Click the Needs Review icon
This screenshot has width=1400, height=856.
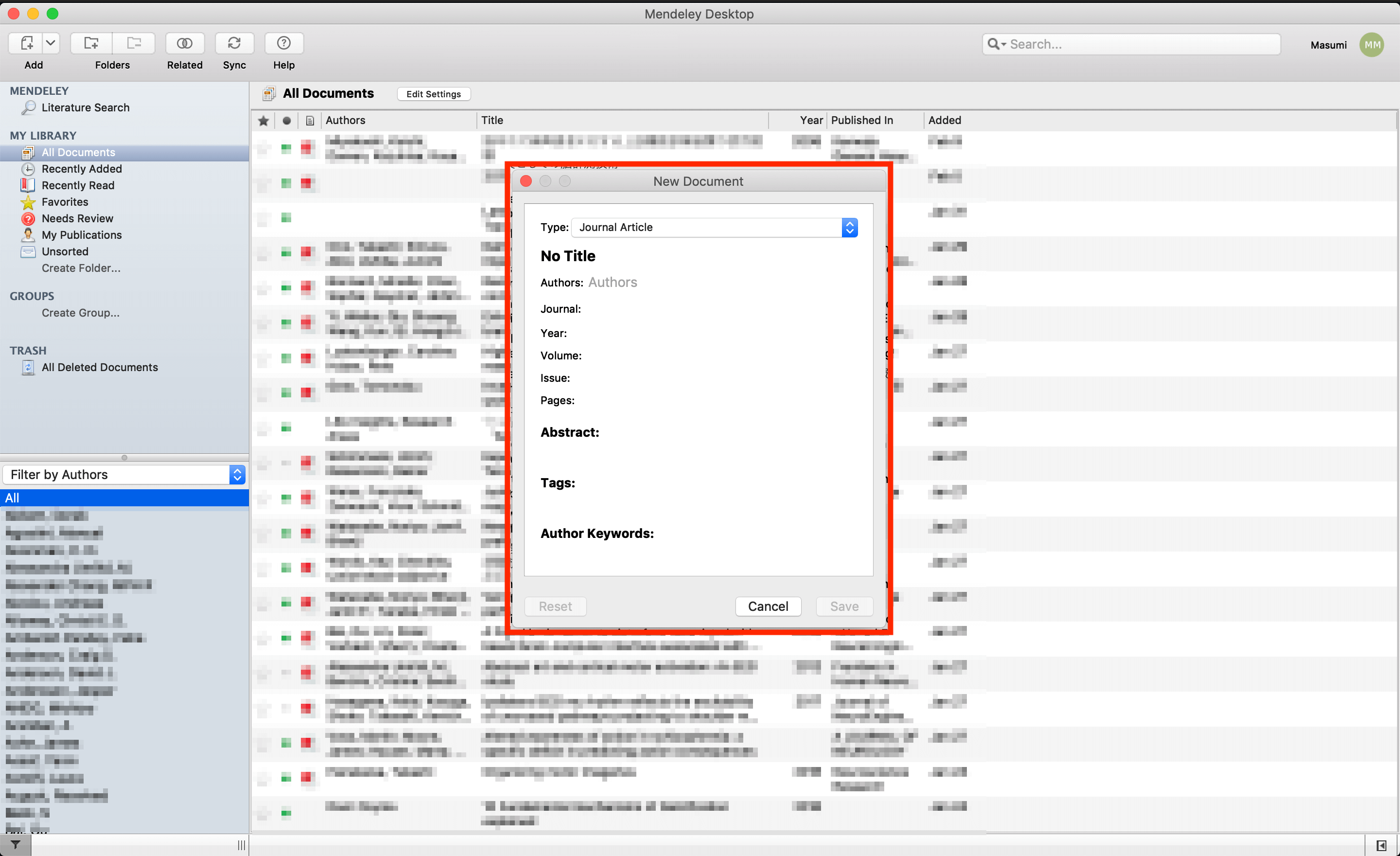(29, 218)
